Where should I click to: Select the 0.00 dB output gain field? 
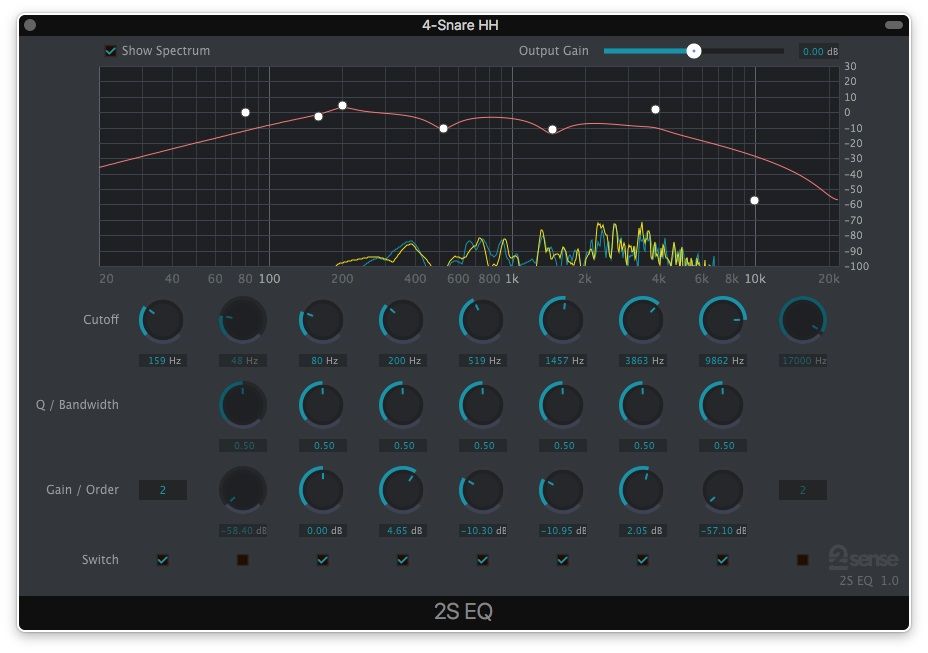pos(819,52)
